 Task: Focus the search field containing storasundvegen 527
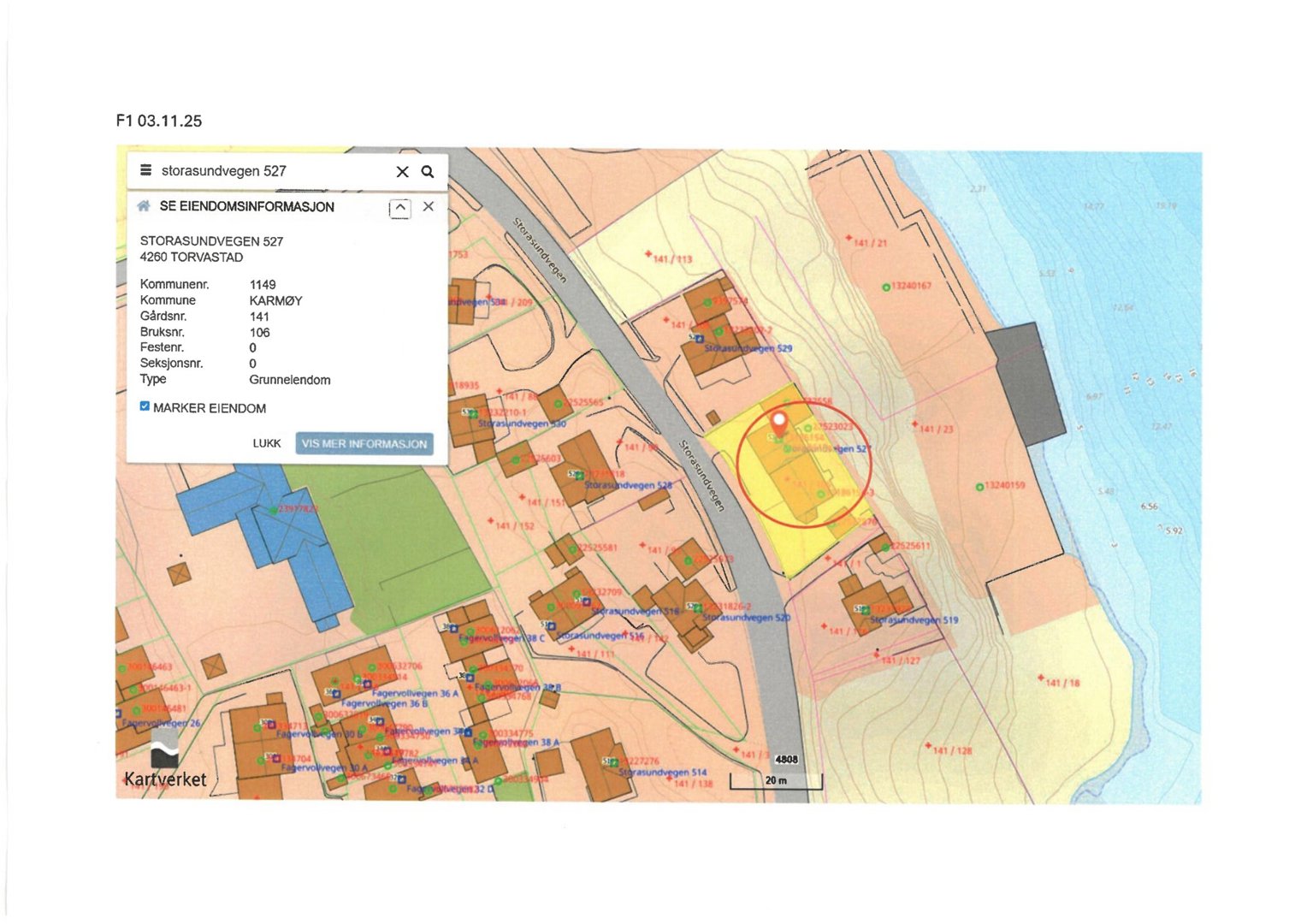coord(265,171)
